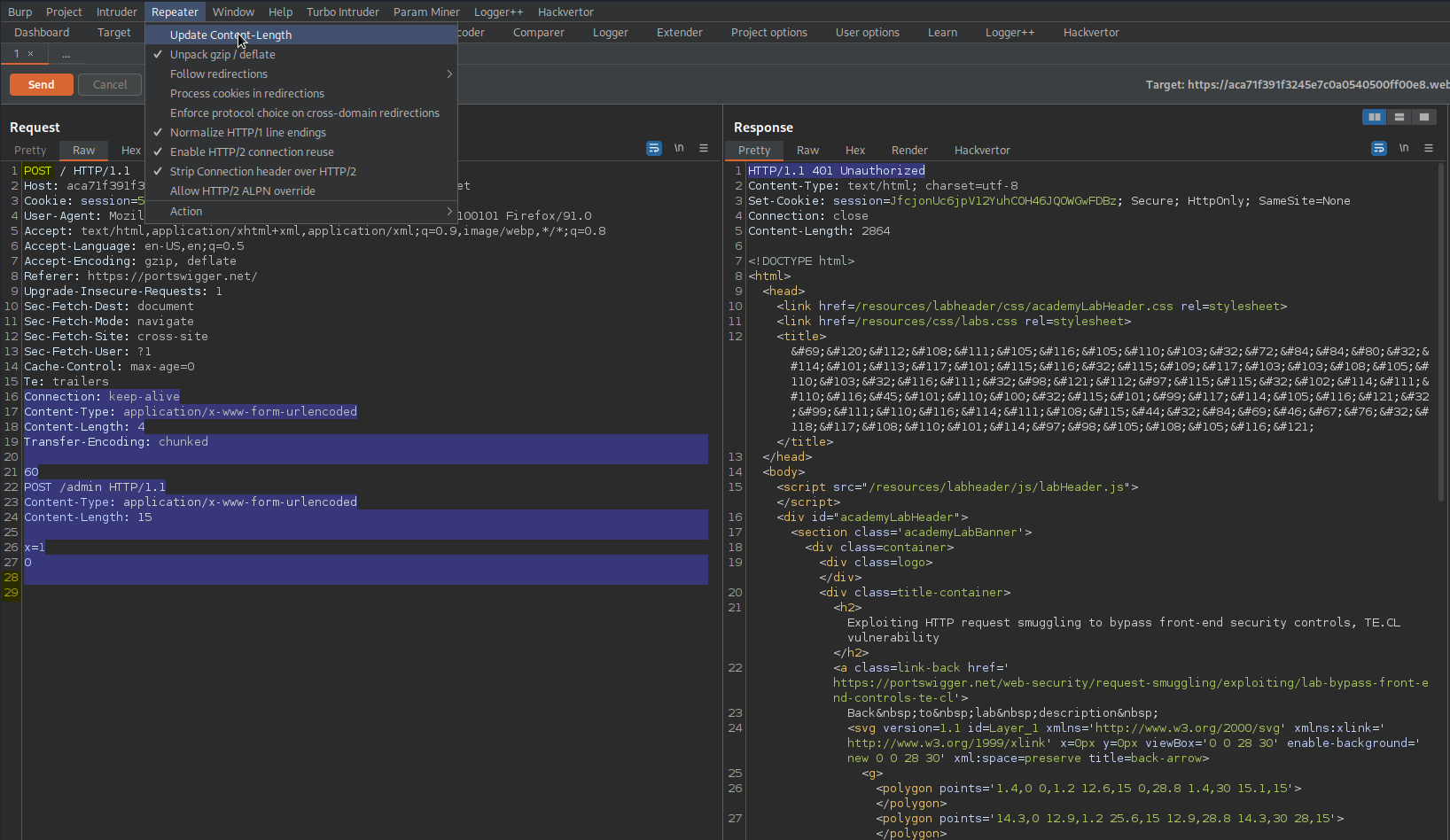Select Render view in Response pane

point(909,151)
